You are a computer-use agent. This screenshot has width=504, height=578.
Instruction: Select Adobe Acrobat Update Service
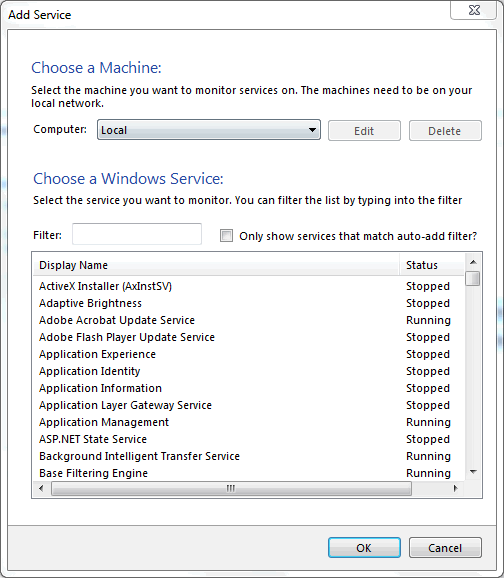click(248, 320)
